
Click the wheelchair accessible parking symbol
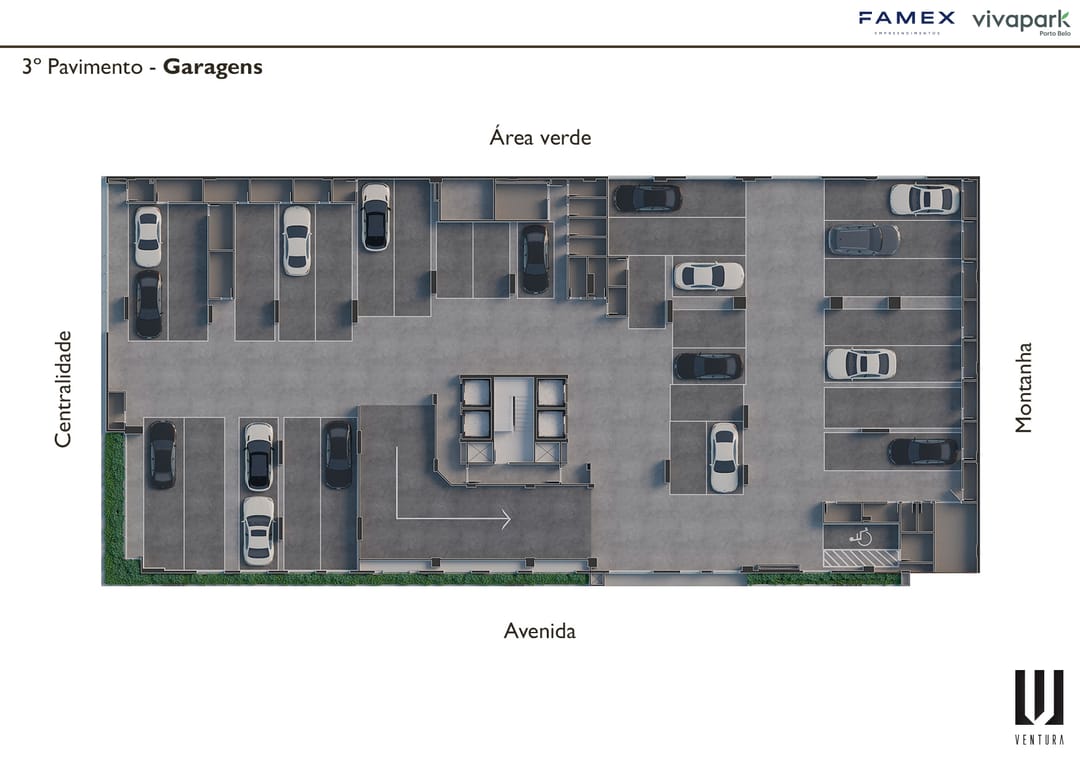(x=860, y=536)
